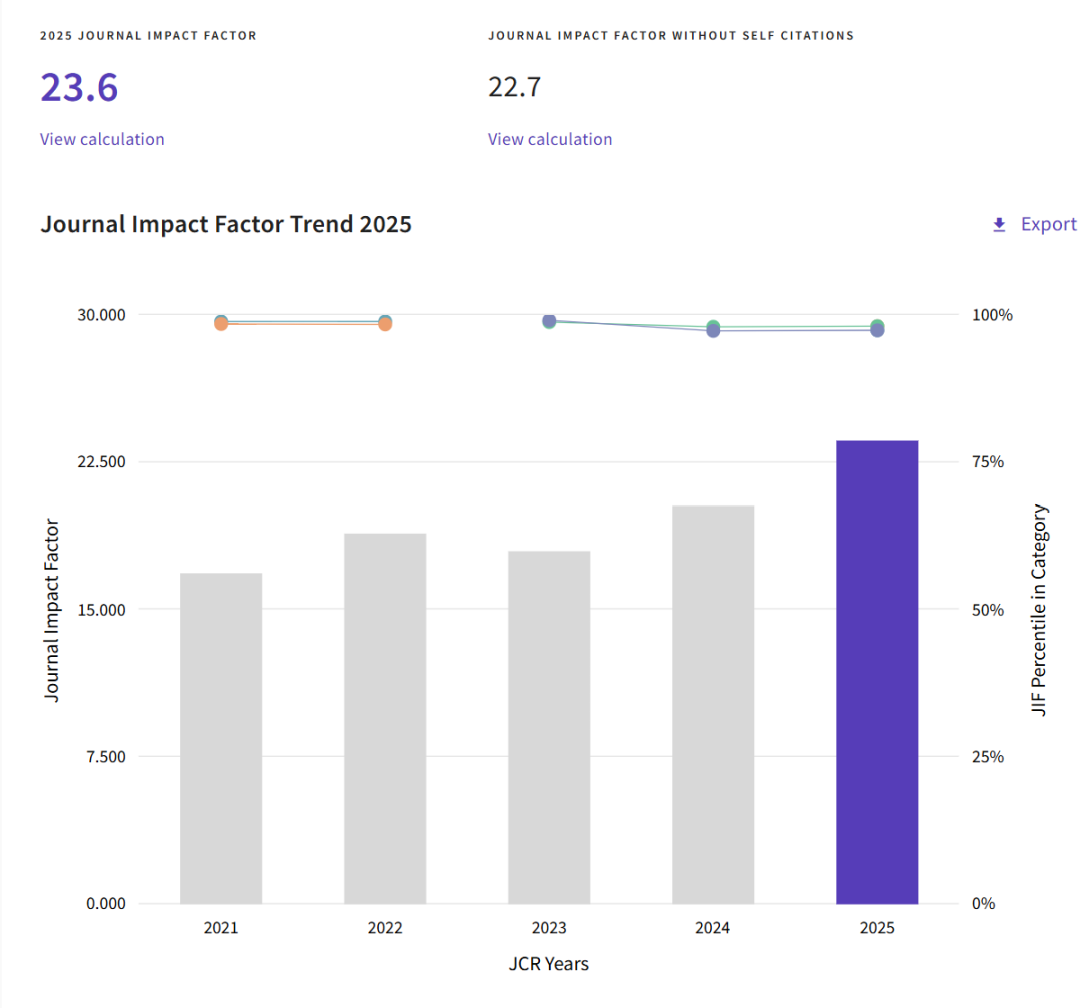Click the 15.000 axis label

point(101,610)
